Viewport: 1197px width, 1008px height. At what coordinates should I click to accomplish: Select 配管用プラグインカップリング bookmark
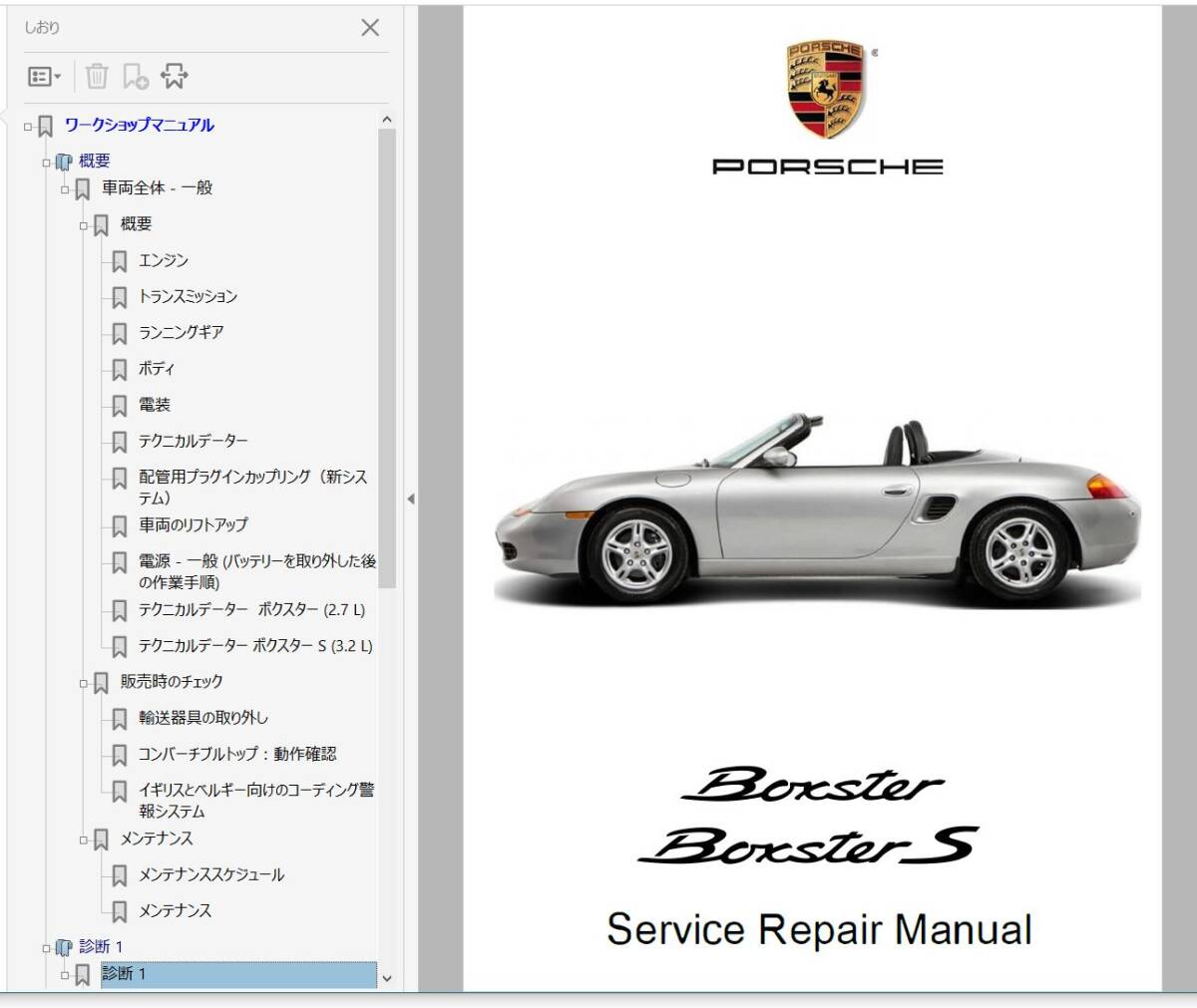(253, 488)
